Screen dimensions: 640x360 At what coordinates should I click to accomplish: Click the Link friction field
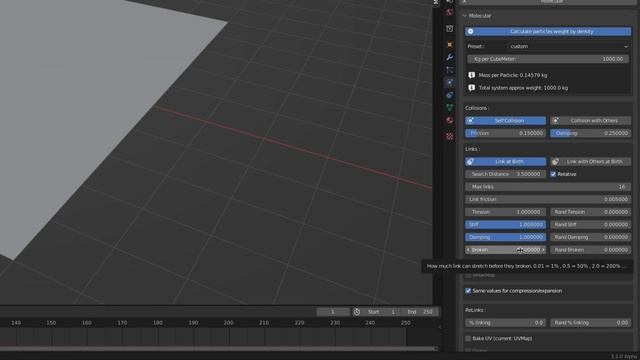point(548,200)
